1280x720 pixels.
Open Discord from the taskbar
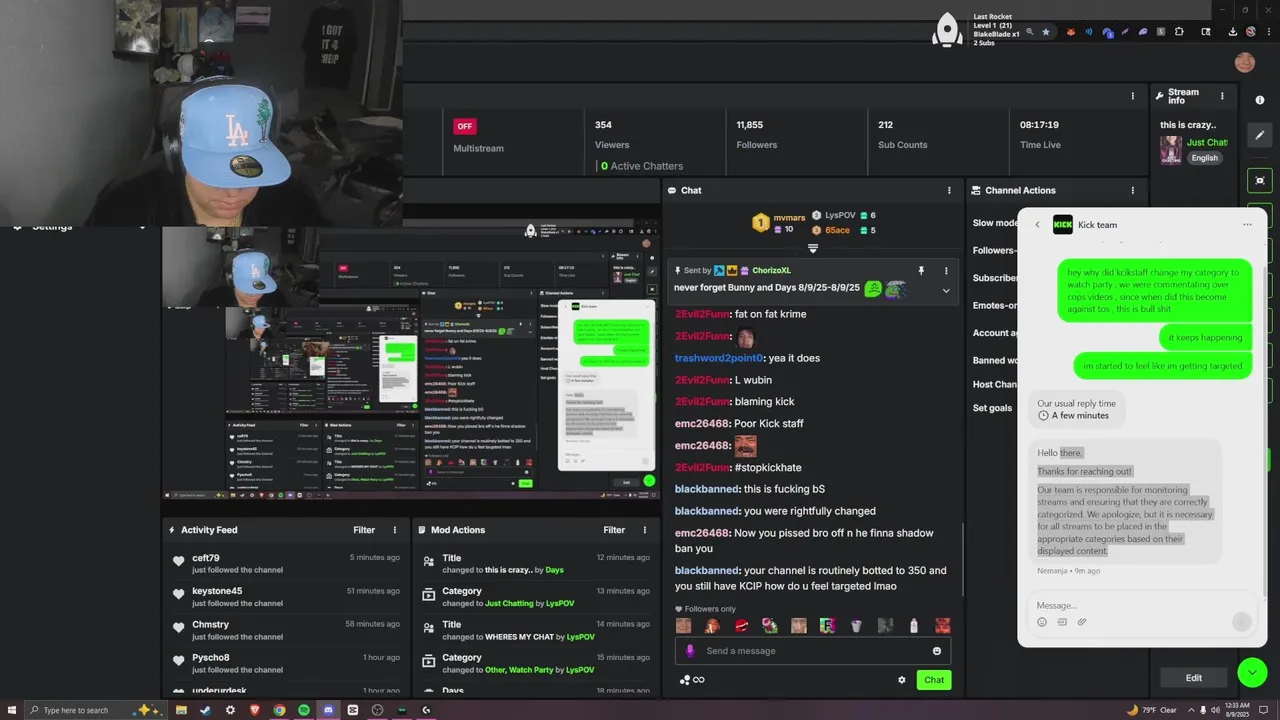(x=328, y=710)
